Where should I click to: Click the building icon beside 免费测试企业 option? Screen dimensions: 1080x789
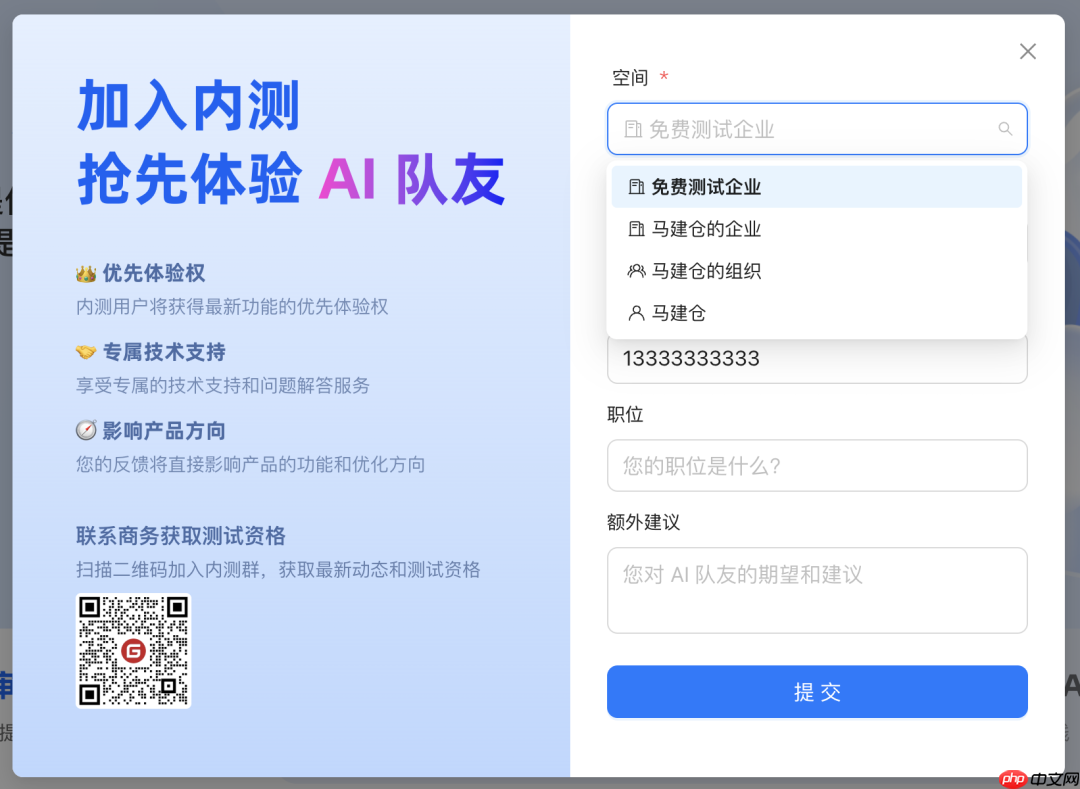[x=635, y=186]
